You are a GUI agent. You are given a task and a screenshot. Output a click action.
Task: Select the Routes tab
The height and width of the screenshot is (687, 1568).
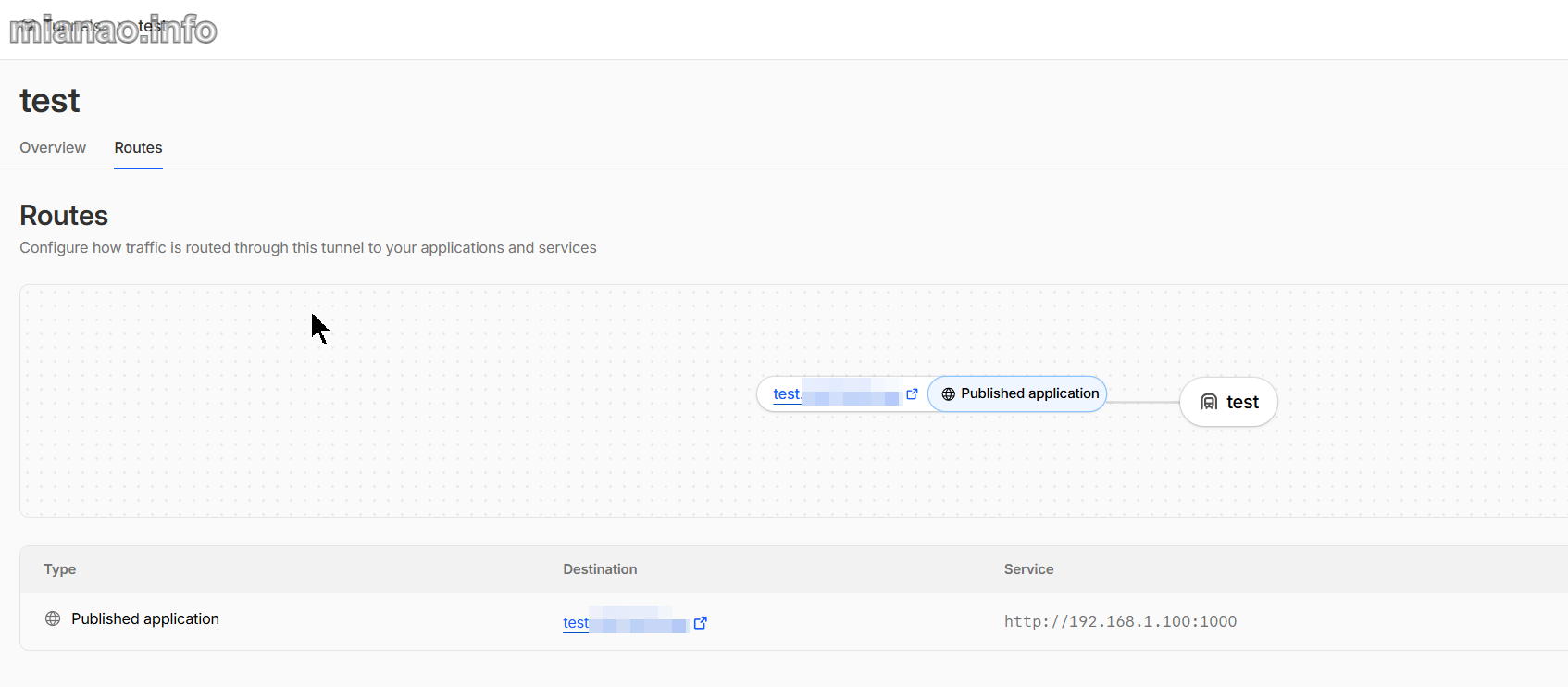138,148
